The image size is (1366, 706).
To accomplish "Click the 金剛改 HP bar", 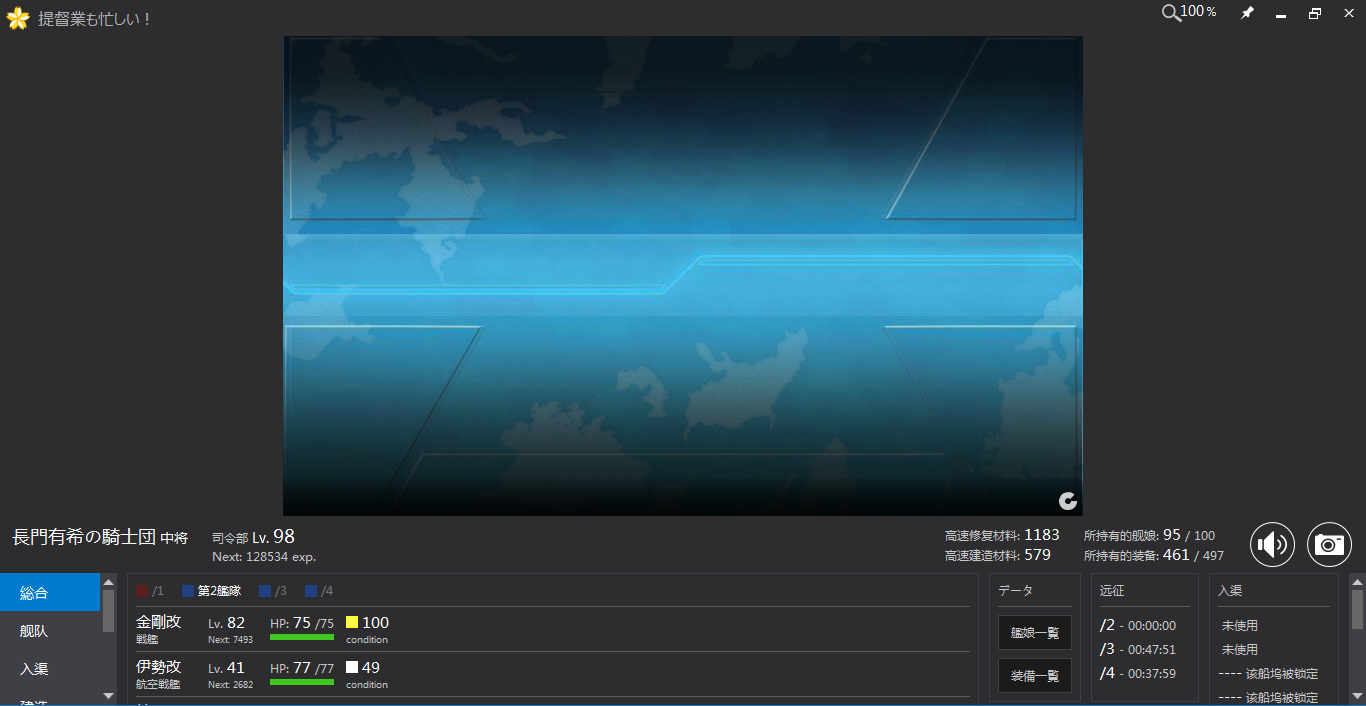I will (x=302, y=637).
